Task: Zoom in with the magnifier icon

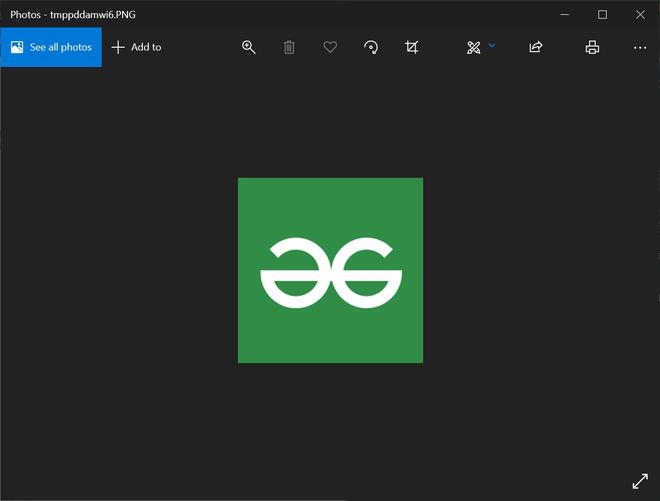Action: coord(248,47)
